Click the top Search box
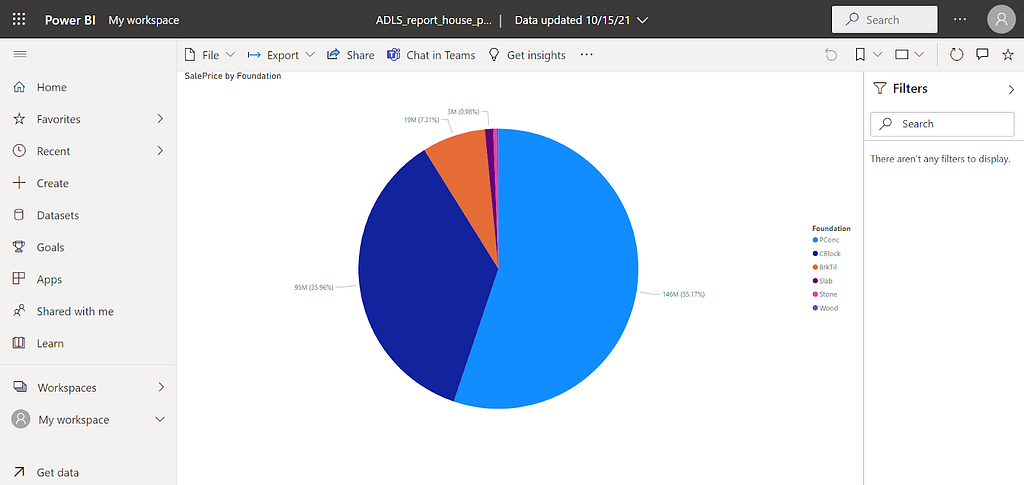 884,20
